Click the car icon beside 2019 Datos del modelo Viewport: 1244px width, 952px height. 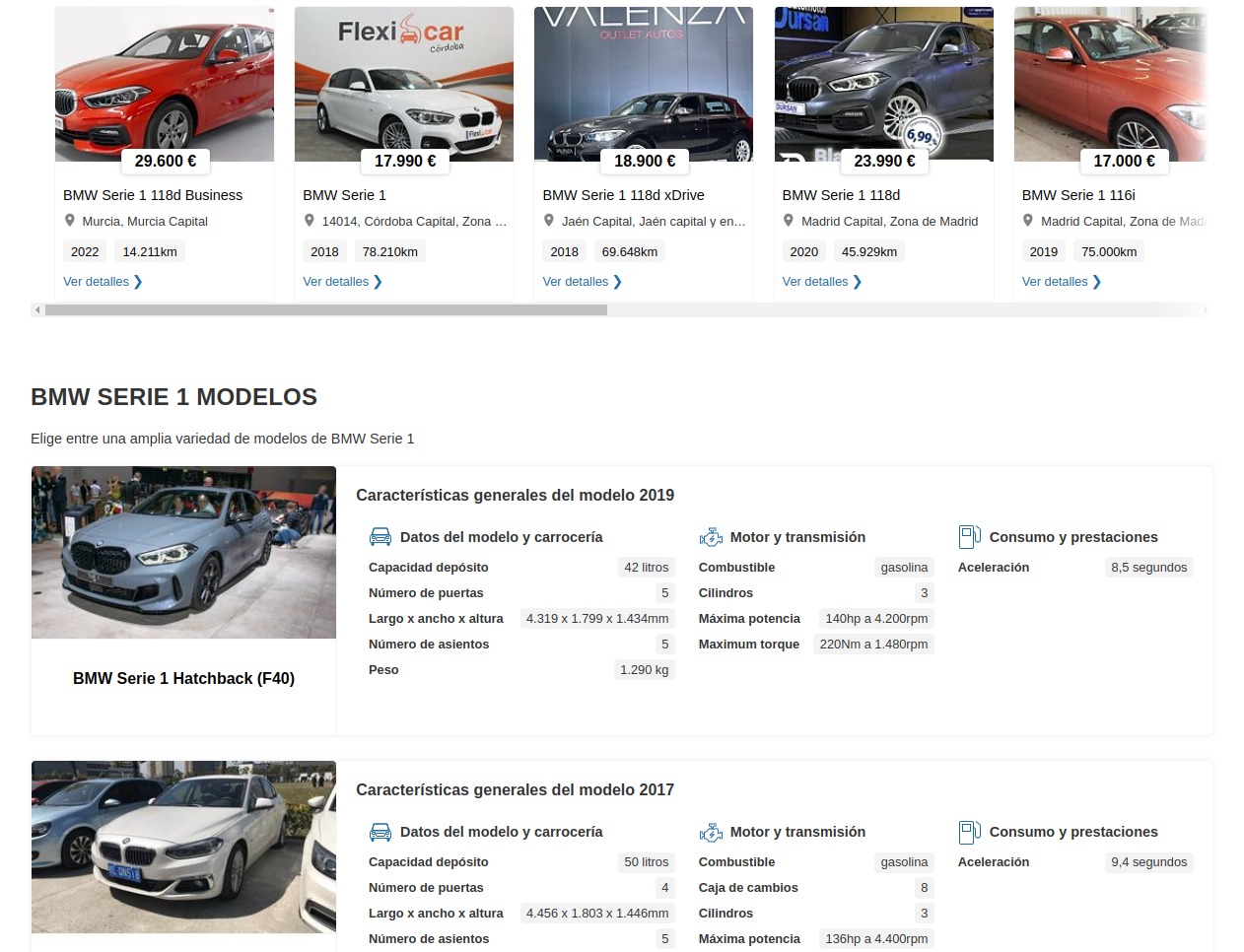click(x=380, y=537)
